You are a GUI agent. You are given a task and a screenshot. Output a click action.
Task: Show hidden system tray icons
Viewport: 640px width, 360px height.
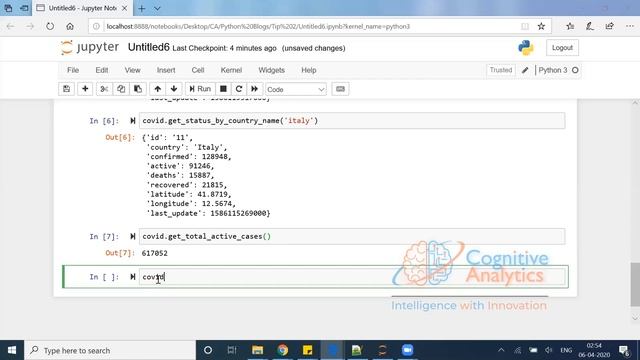[501, 350]
